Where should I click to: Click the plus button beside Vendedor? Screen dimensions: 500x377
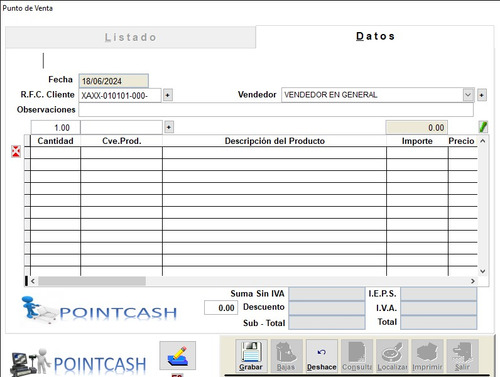[482, 95]
